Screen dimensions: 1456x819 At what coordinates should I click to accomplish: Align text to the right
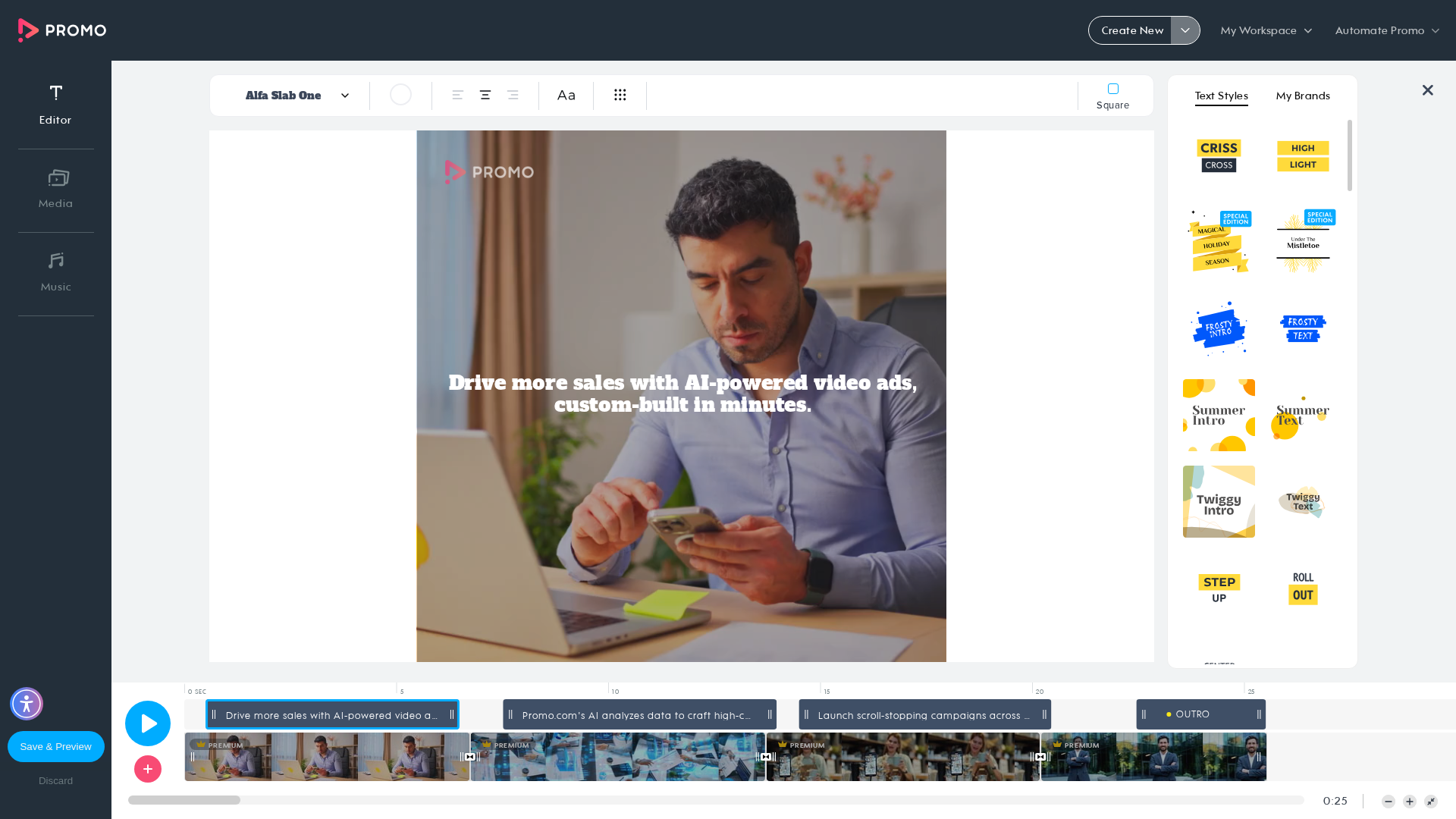point(513,95)
